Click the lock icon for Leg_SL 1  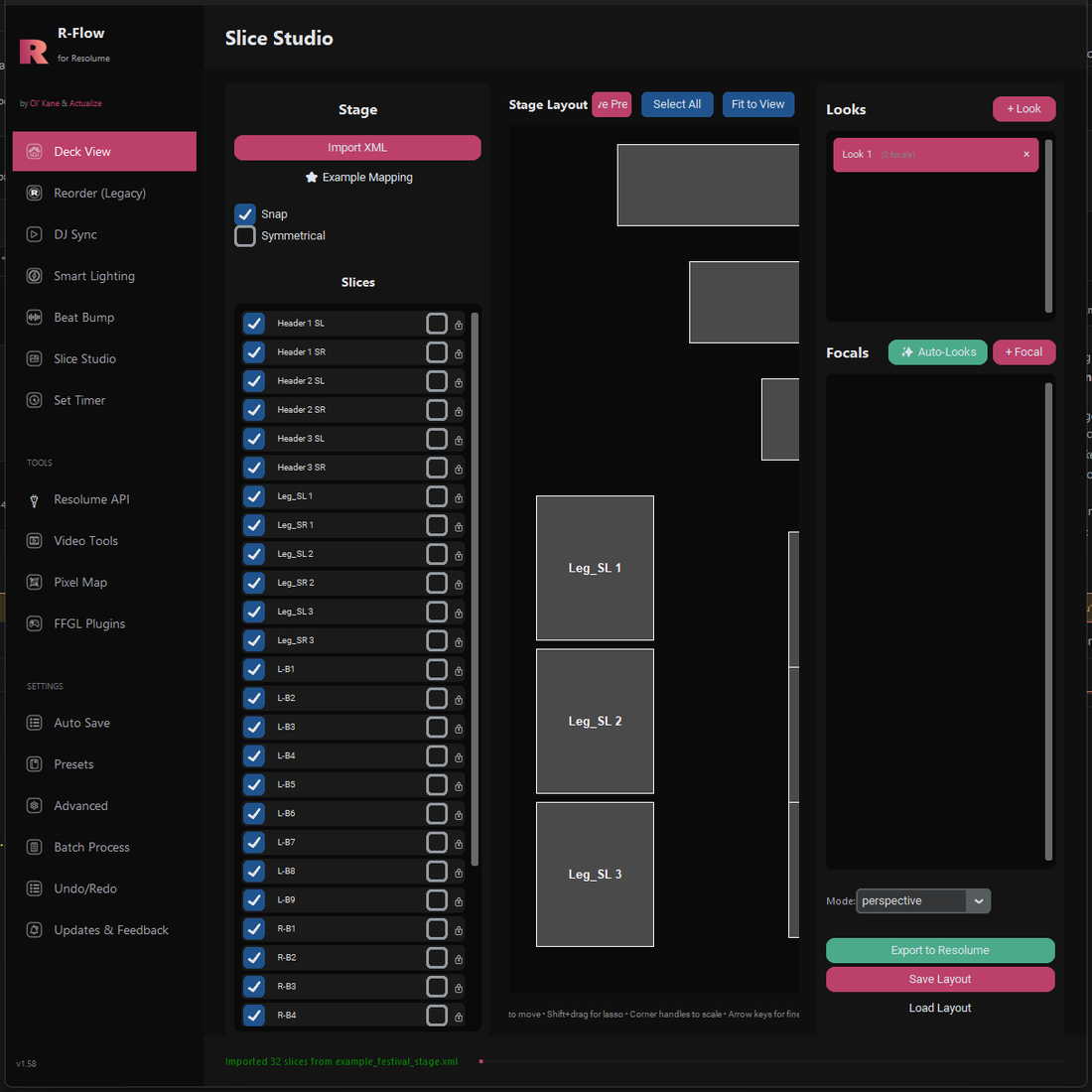[x=459, y=497]
